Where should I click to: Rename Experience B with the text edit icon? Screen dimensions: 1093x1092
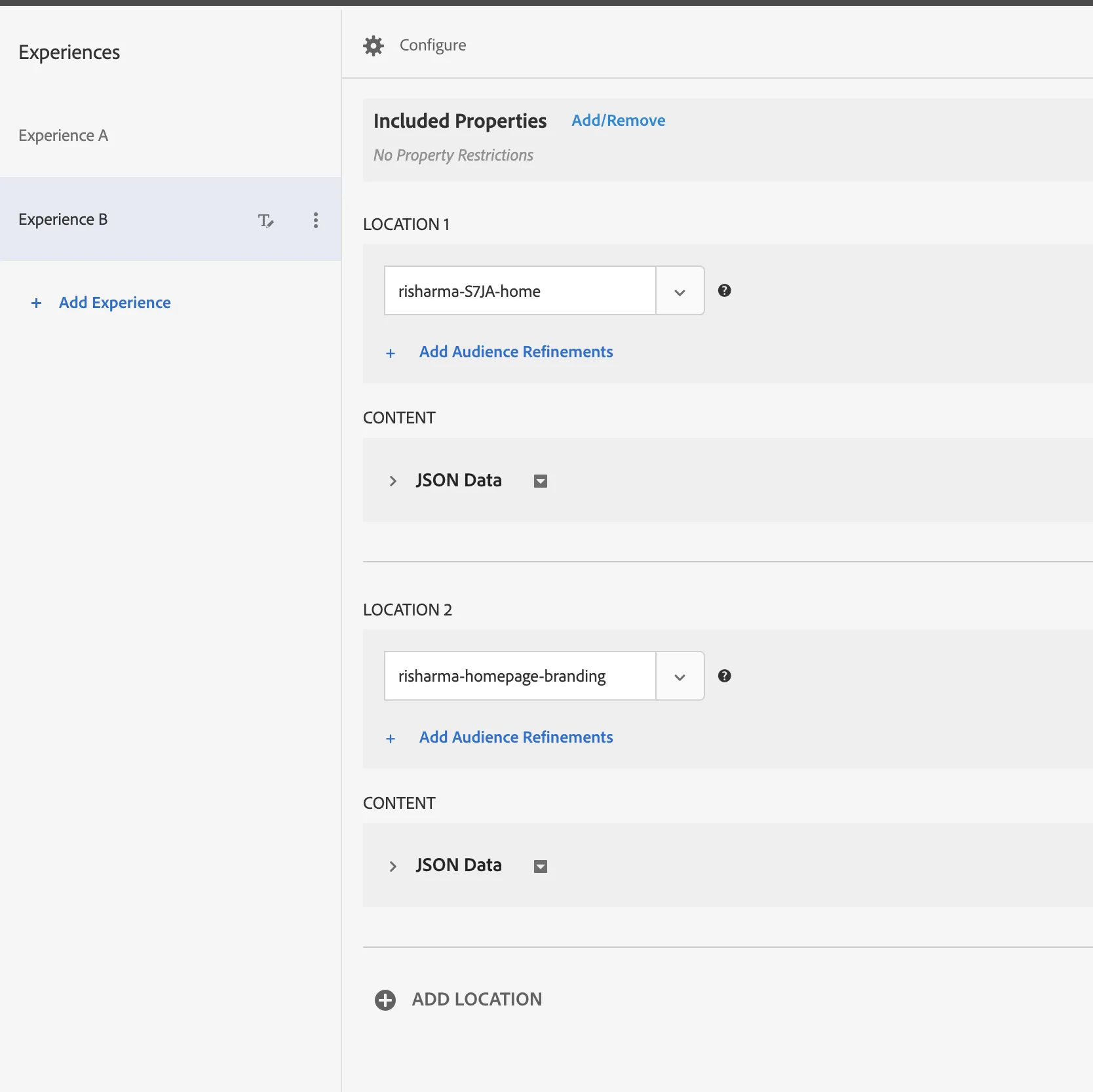pos(265,220)
